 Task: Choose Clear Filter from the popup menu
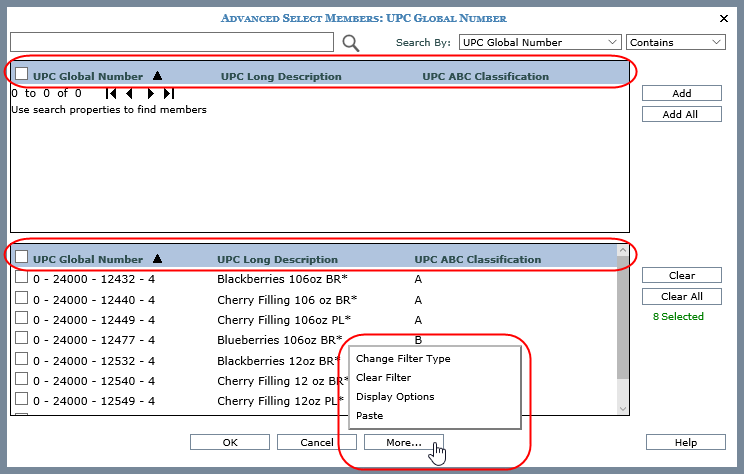point(383,378)
